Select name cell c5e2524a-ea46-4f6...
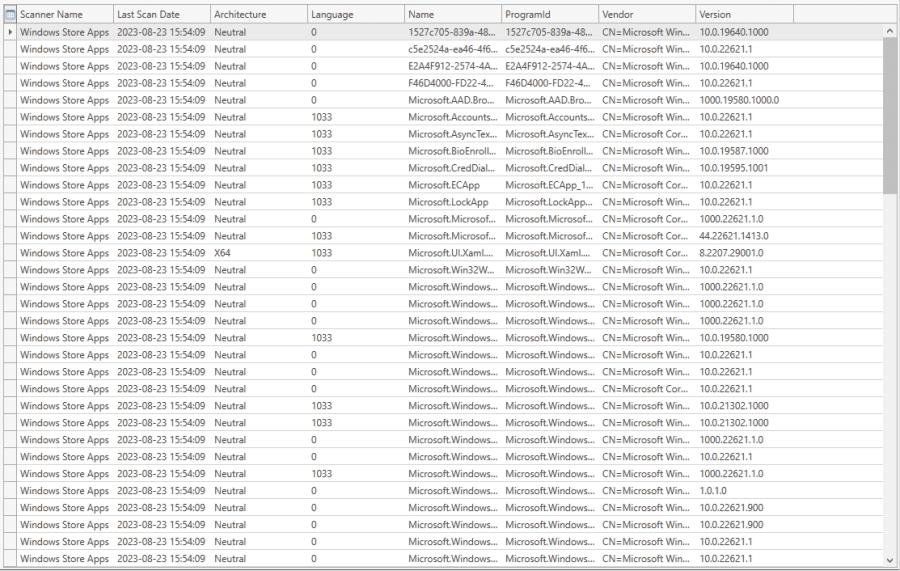 [x=452, y=49]
